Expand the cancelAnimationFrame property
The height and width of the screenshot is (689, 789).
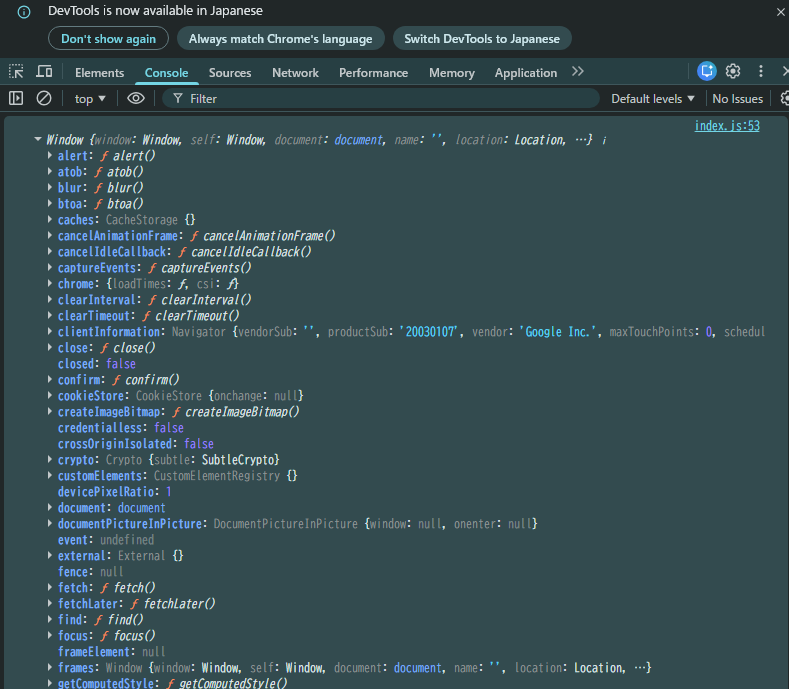49,236
